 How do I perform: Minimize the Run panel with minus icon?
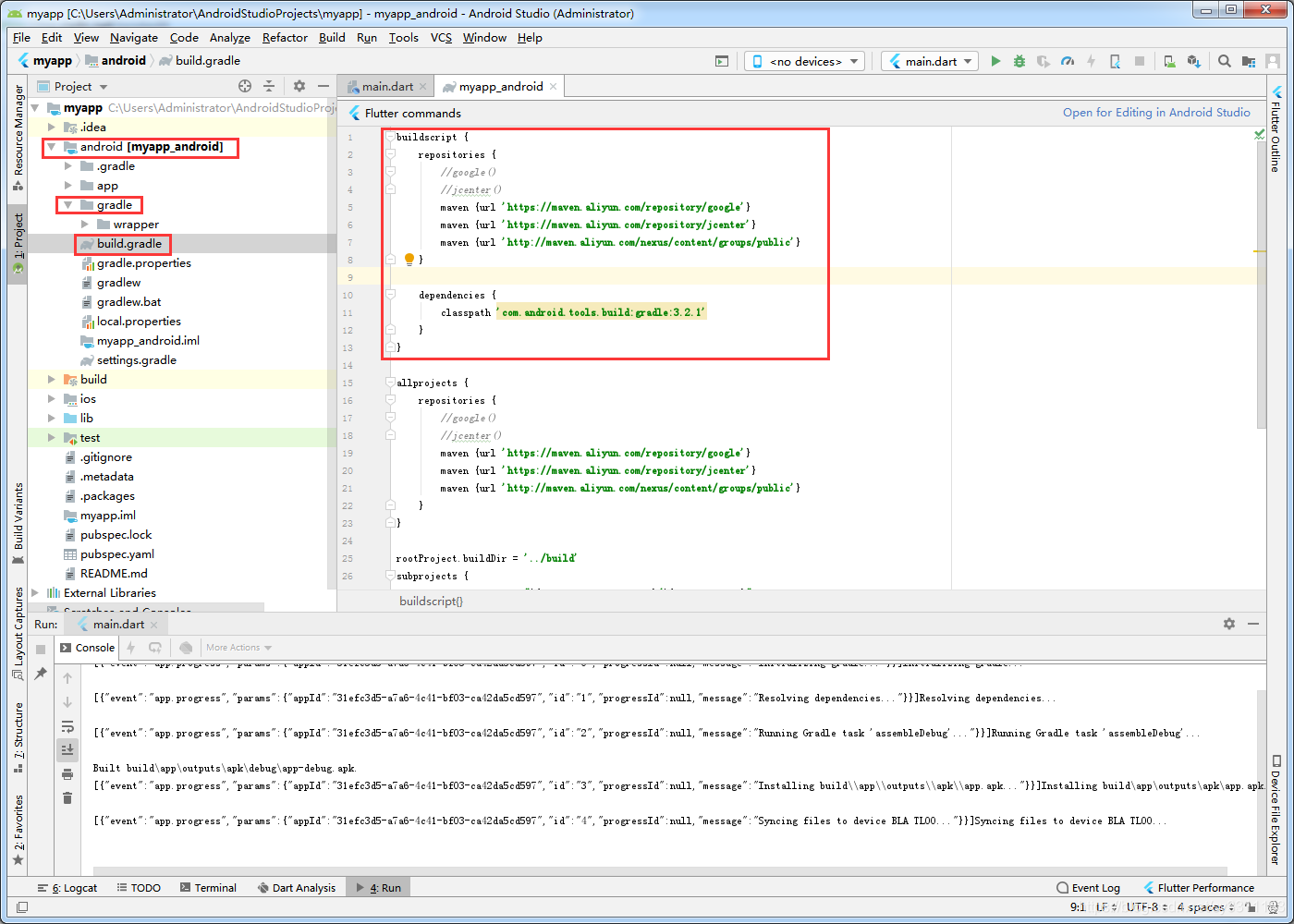tap(1253, 624)
